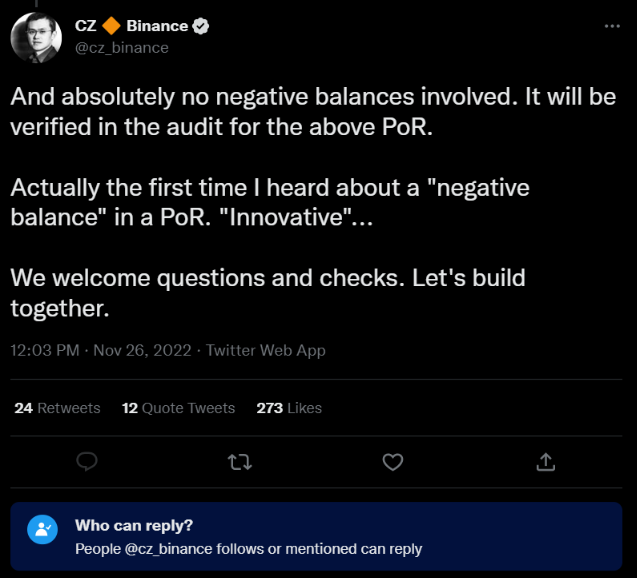Screen dimensions: 637x578
Task: Click the Nov 26, 2022 date
Action: tap(143, 351)
